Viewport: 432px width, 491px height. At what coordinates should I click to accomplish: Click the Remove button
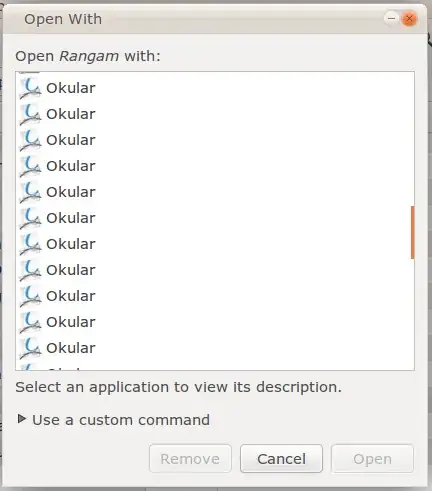coord(190,459)
